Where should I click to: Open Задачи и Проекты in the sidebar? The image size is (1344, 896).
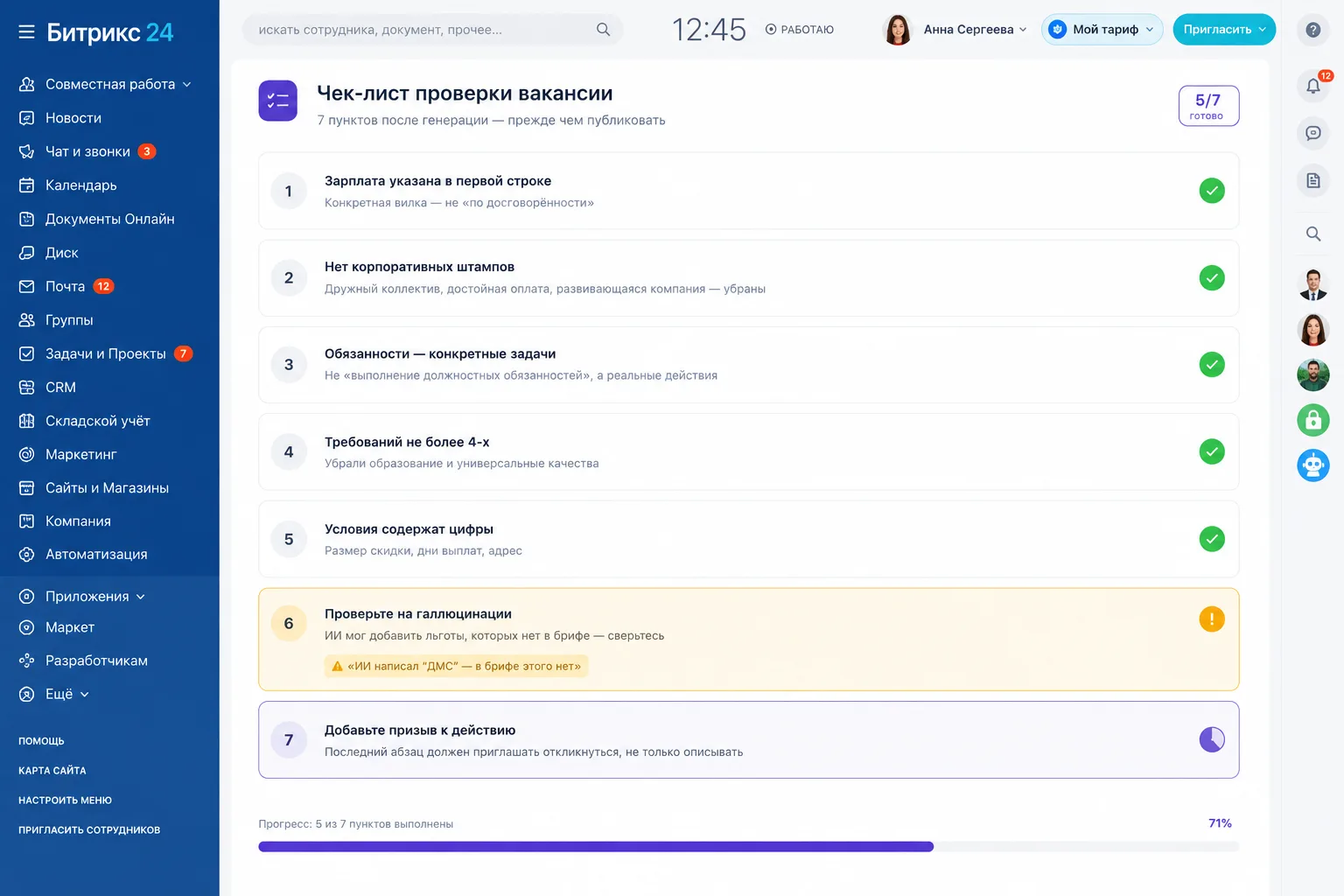106,353
